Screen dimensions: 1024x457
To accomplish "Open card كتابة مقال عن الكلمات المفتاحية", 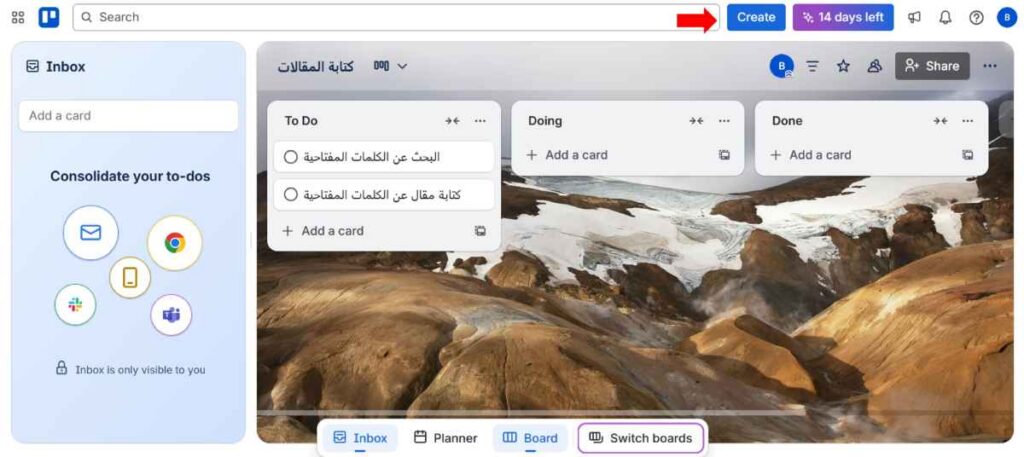I will [384, 195].
